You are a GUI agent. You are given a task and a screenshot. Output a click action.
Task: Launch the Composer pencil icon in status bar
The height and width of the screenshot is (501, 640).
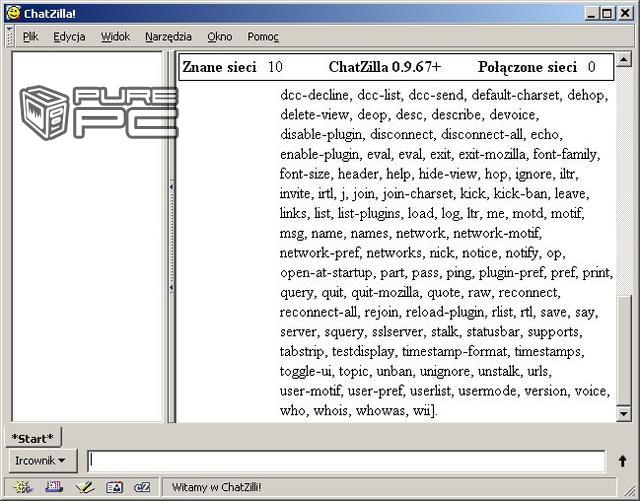point(84,487)
